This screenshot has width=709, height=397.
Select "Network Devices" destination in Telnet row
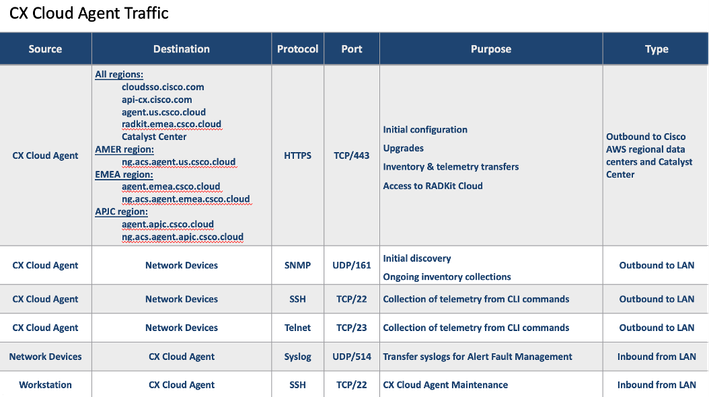coord(181,328)
